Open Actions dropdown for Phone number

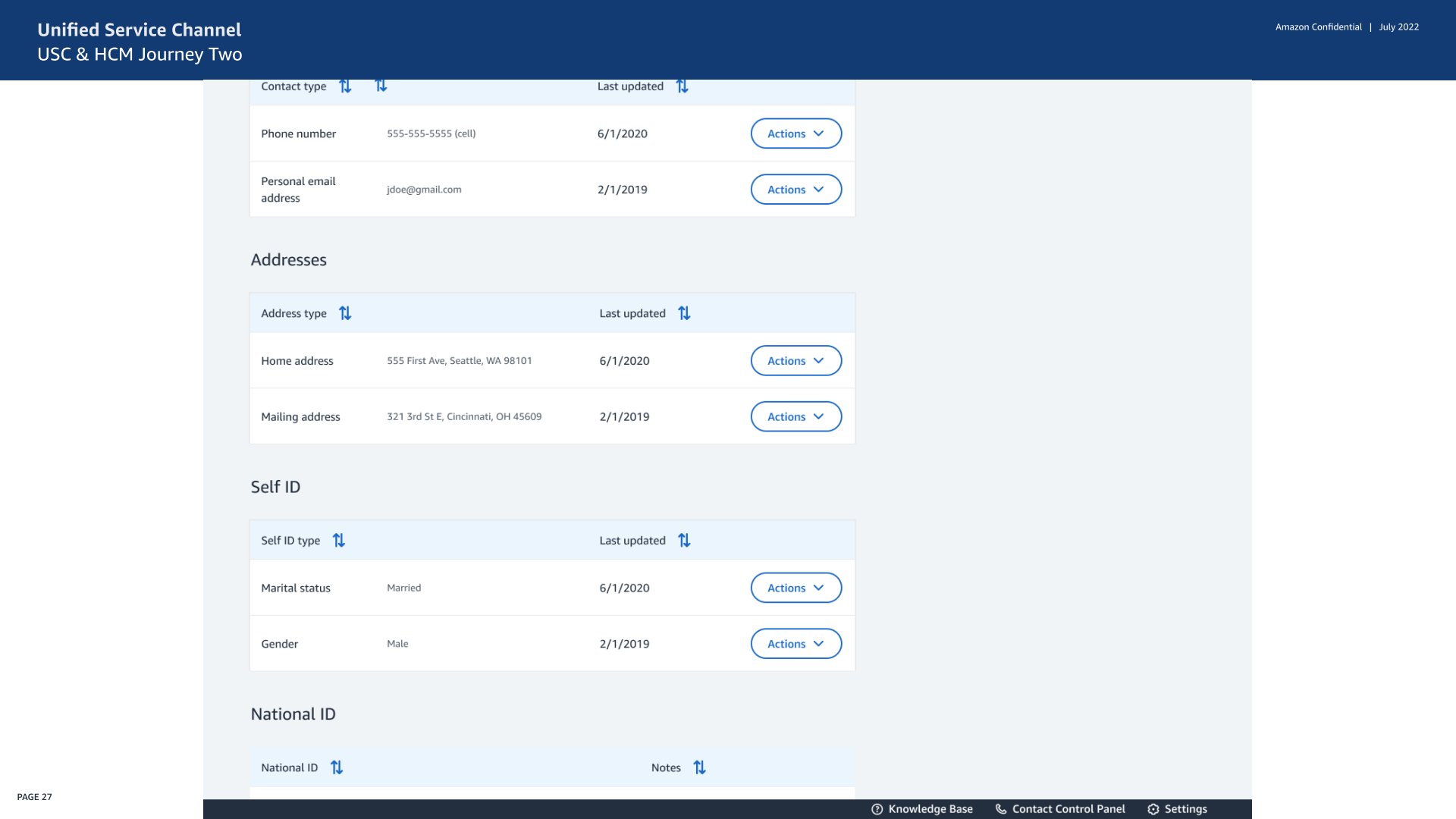(795, 133)
